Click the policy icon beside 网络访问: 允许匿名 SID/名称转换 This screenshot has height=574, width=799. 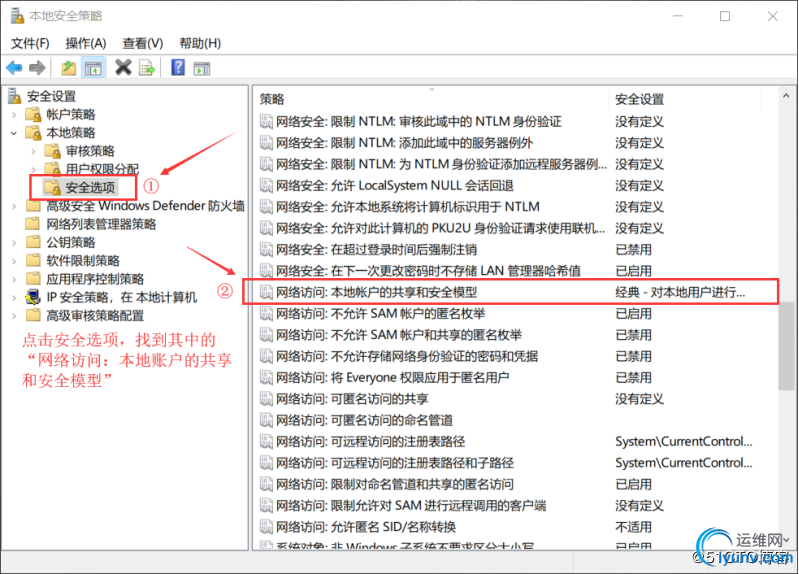pos(266,527)
